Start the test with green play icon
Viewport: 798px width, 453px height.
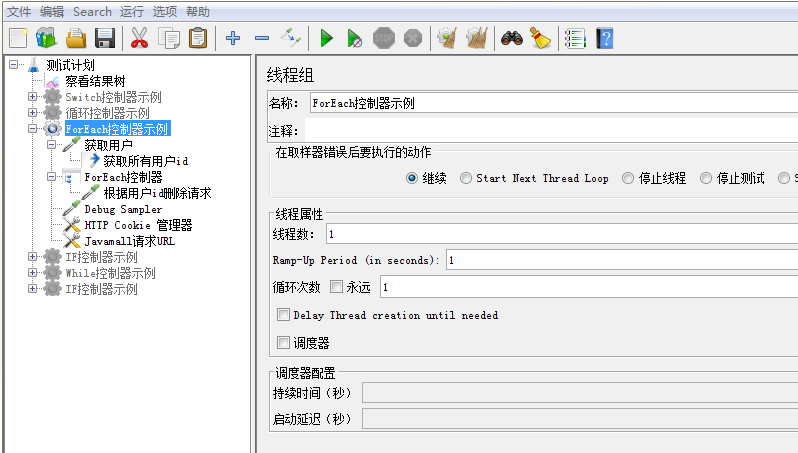(326, 38)
